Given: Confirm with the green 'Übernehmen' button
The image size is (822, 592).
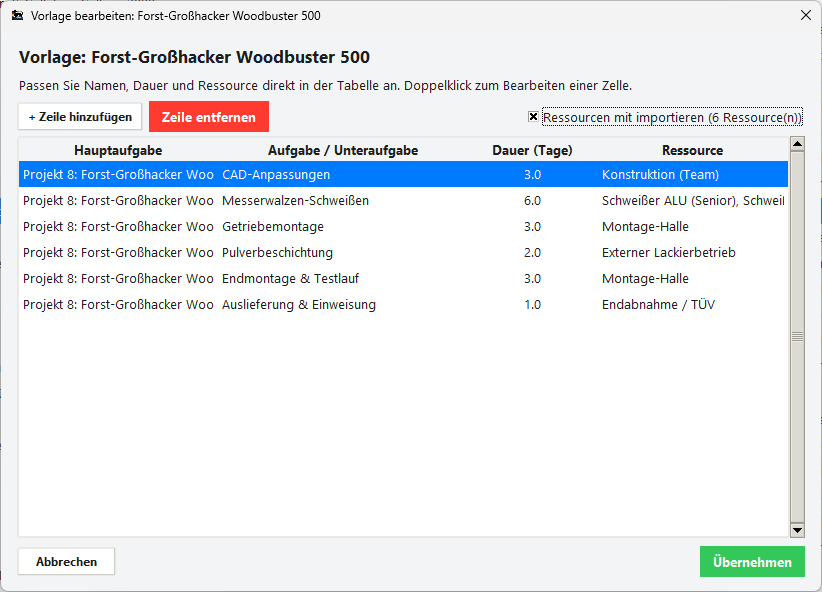Looking at the screenshot, I should (x=752, y=562).
